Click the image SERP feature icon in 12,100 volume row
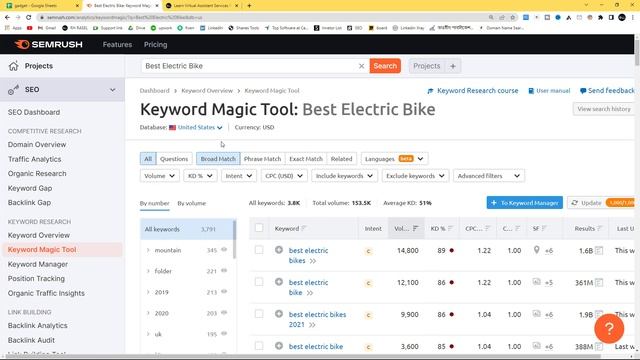The image size is (640, 360). click(537, 282)
